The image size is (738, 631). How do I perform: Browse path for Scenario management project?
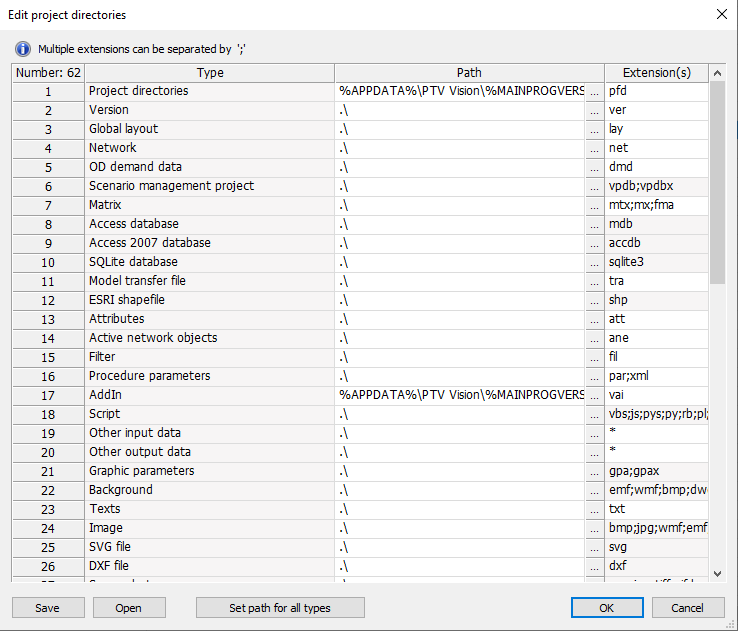pyautogui.click(x=594, y=186)
